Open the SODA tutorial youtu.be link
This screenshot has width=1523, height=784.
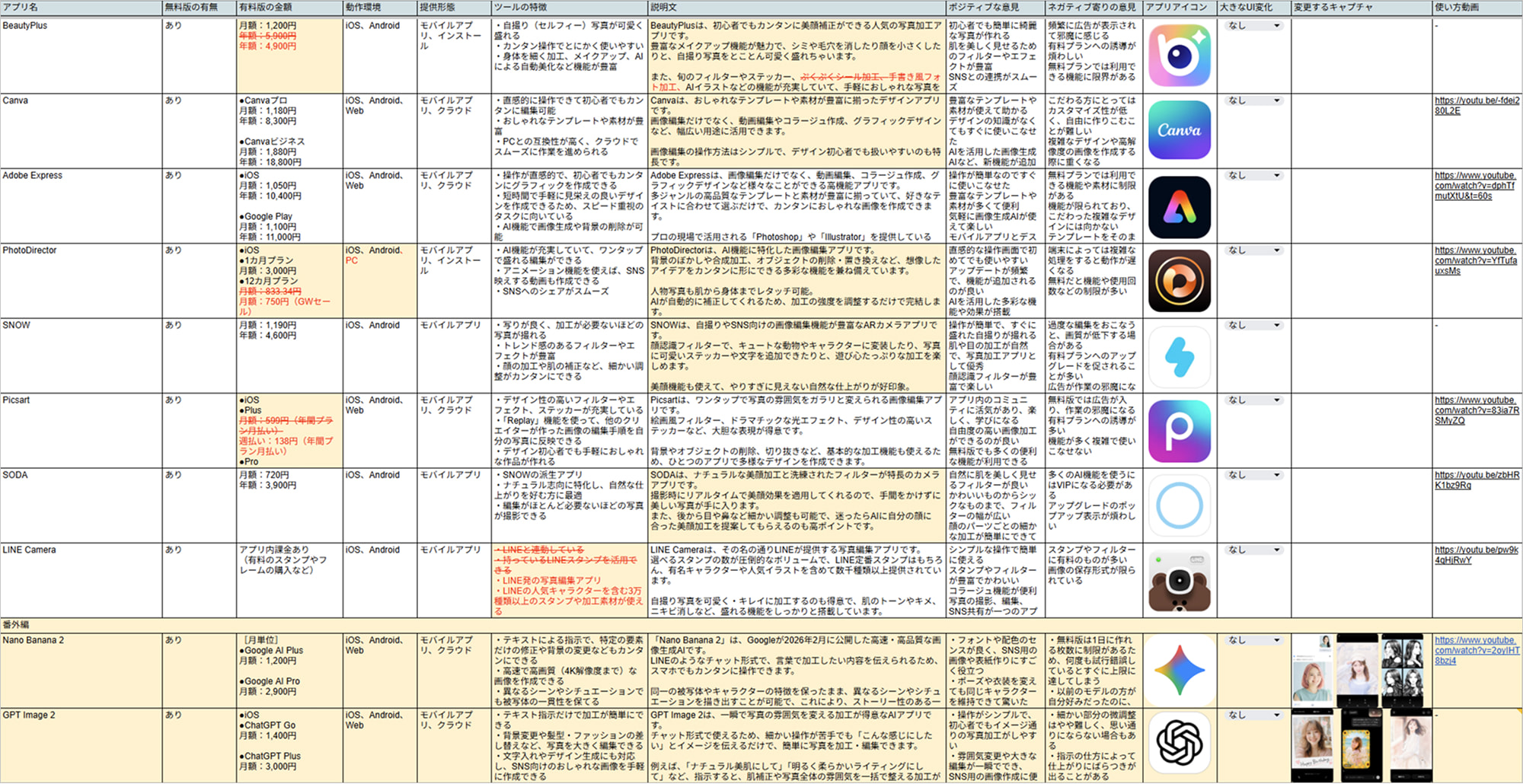[x=1477, y=480]
